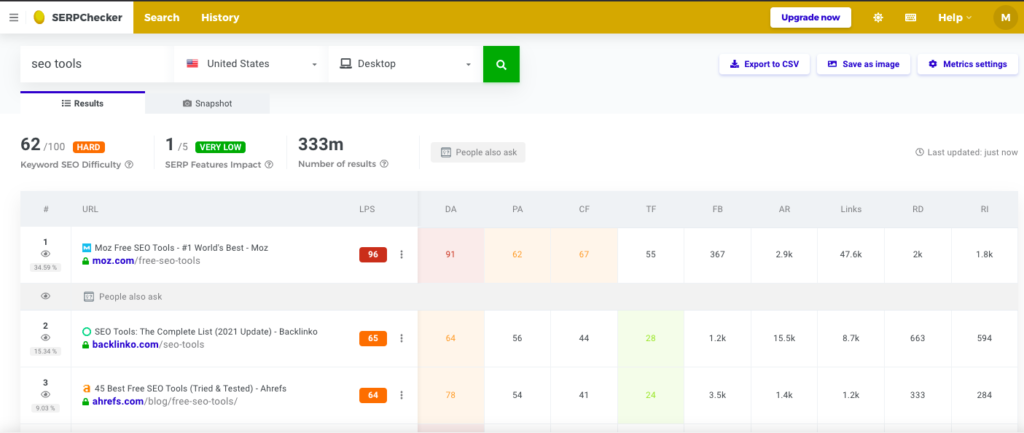The width and height of the screenshot is (1024, 433).
Task: Click help icon next to Keyword SEO Difficulty
Action: pos(129,165)
